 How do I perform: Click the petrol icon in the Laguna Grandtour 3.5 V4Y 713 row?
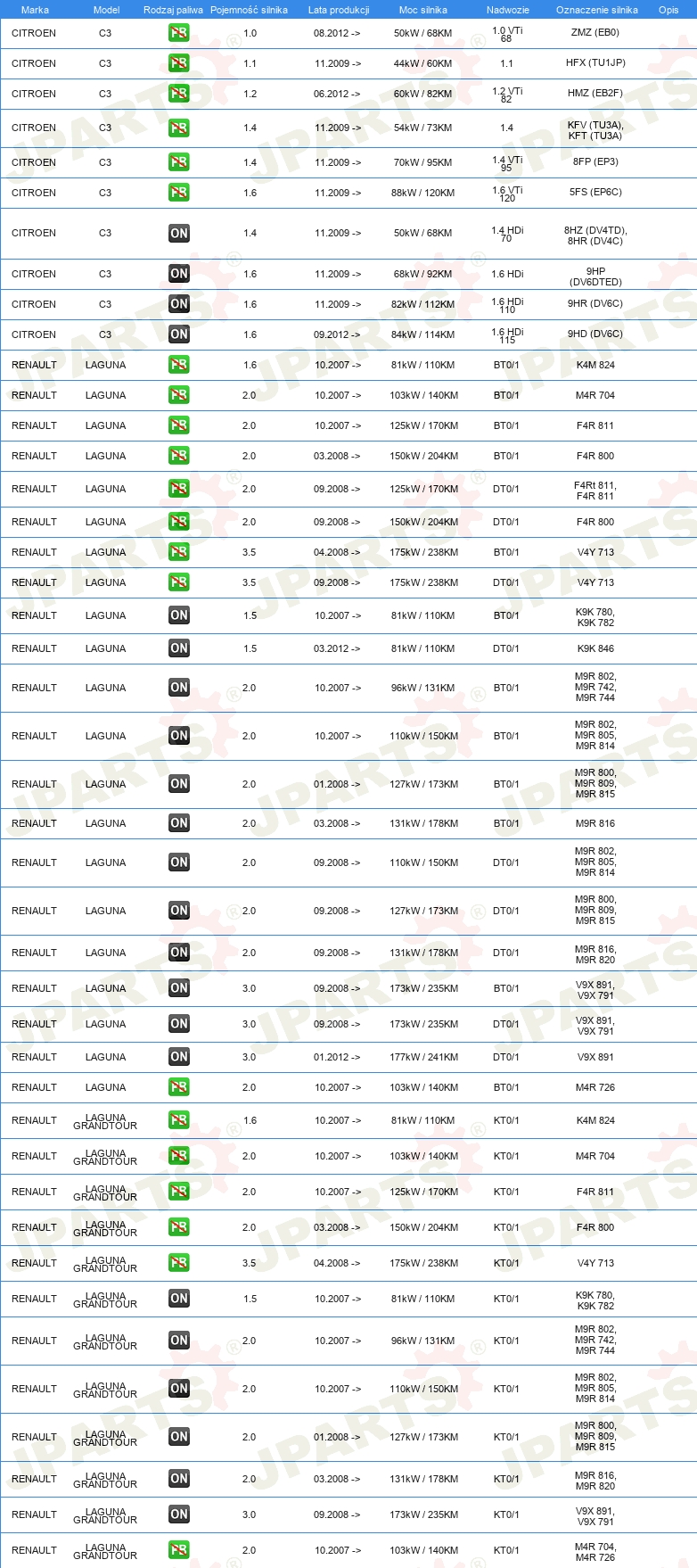(x=178, y=1263)
